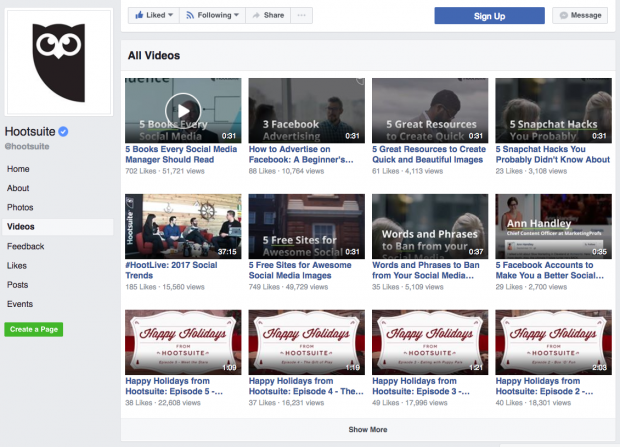Open 5 Free Sites for Awesome link
The width and height of the screenshot is (620, 447).
[x=300, y=270]
